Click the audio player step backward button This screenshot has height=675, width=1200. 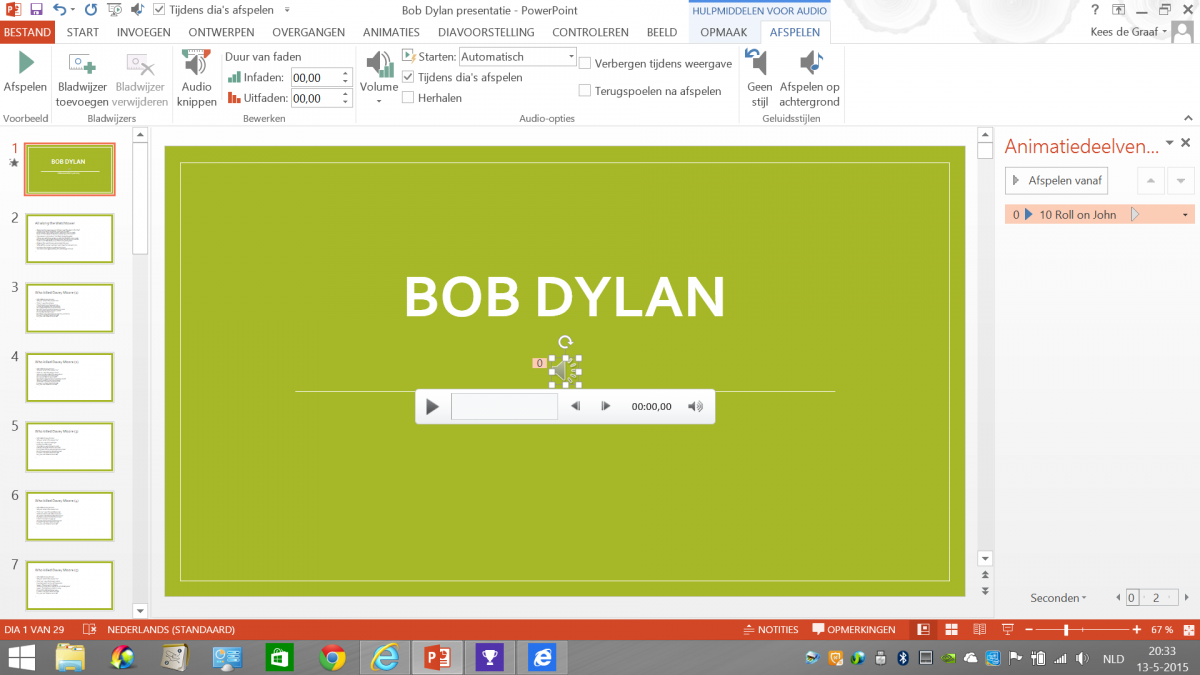click(576, 406)
